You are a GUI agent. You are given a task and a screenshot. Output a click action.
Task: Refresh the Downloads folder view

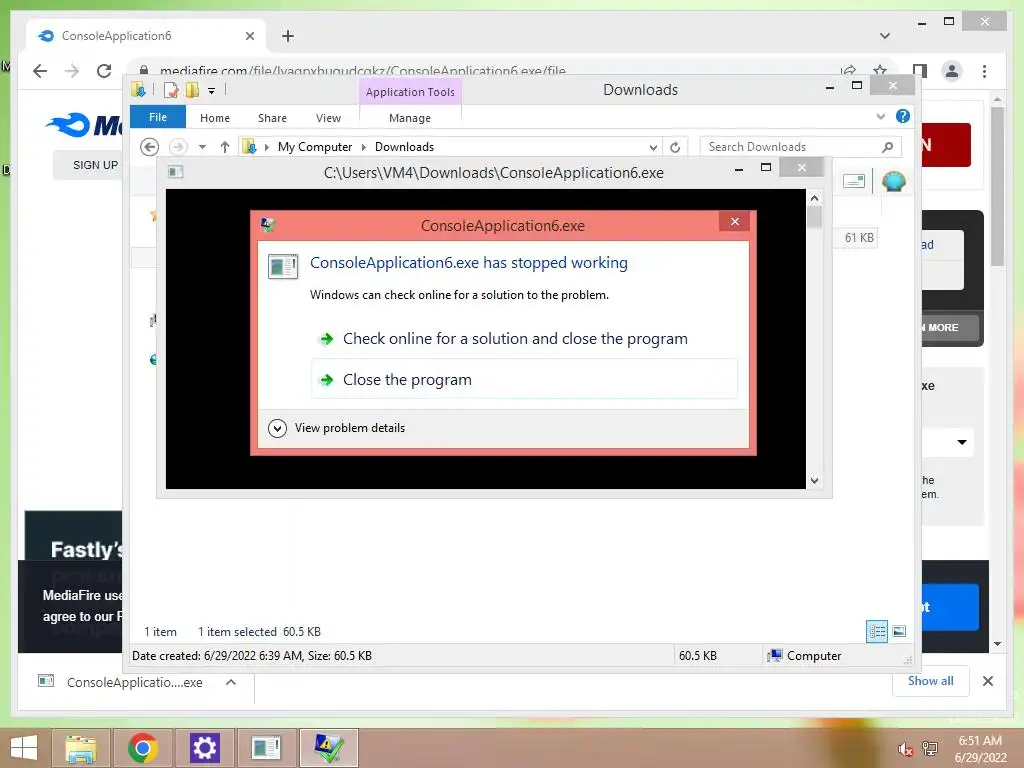click(675, 148)
